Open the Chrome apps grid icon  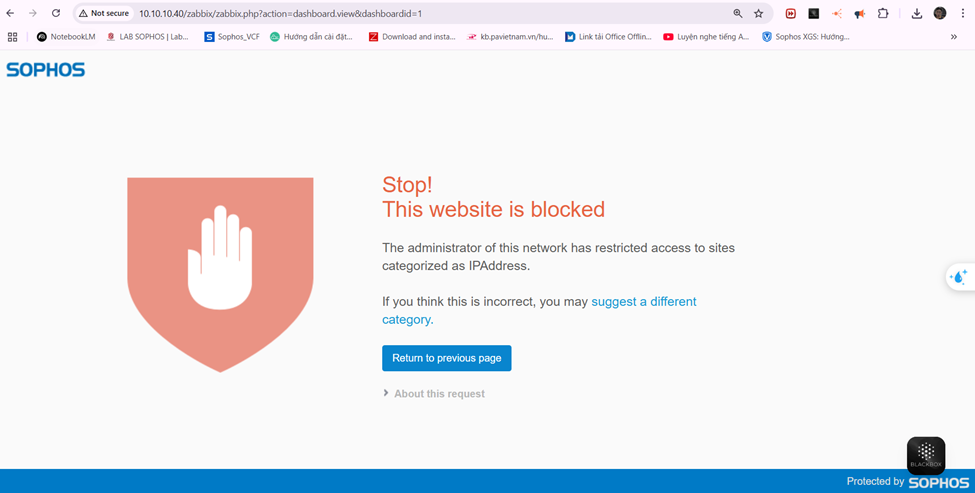coord(12,37)
